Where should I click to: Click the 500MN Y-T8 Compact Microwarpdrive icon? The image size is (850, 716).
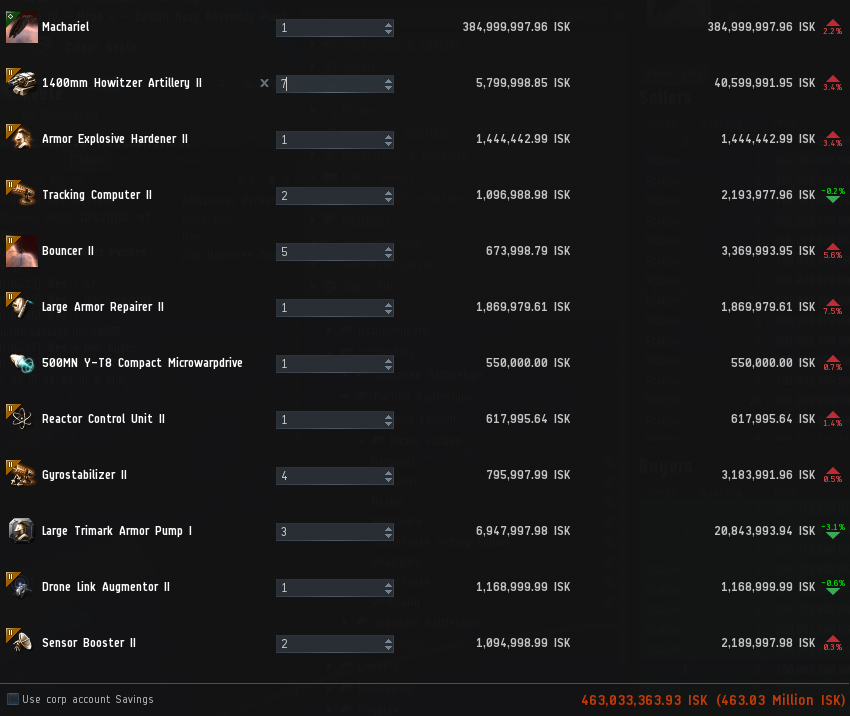[22, 363]
